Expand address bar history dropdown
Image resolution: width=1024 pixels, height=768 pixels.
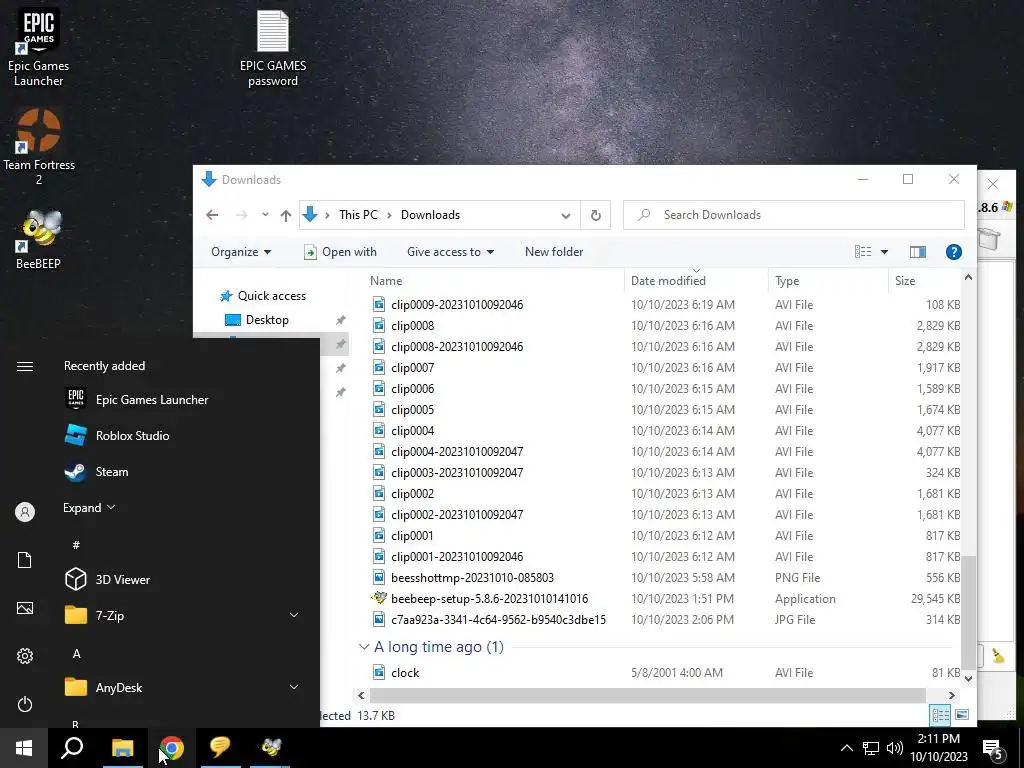pyautogui.click(x=566, y=216)
